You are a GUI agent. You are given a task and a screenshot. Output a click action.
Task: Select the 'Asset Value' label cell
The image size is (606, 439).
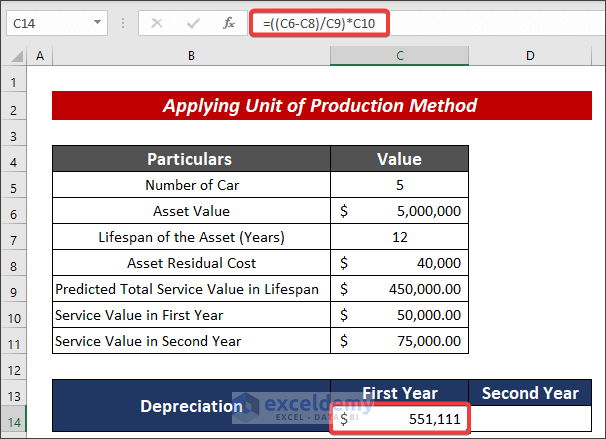pos(191,211)
